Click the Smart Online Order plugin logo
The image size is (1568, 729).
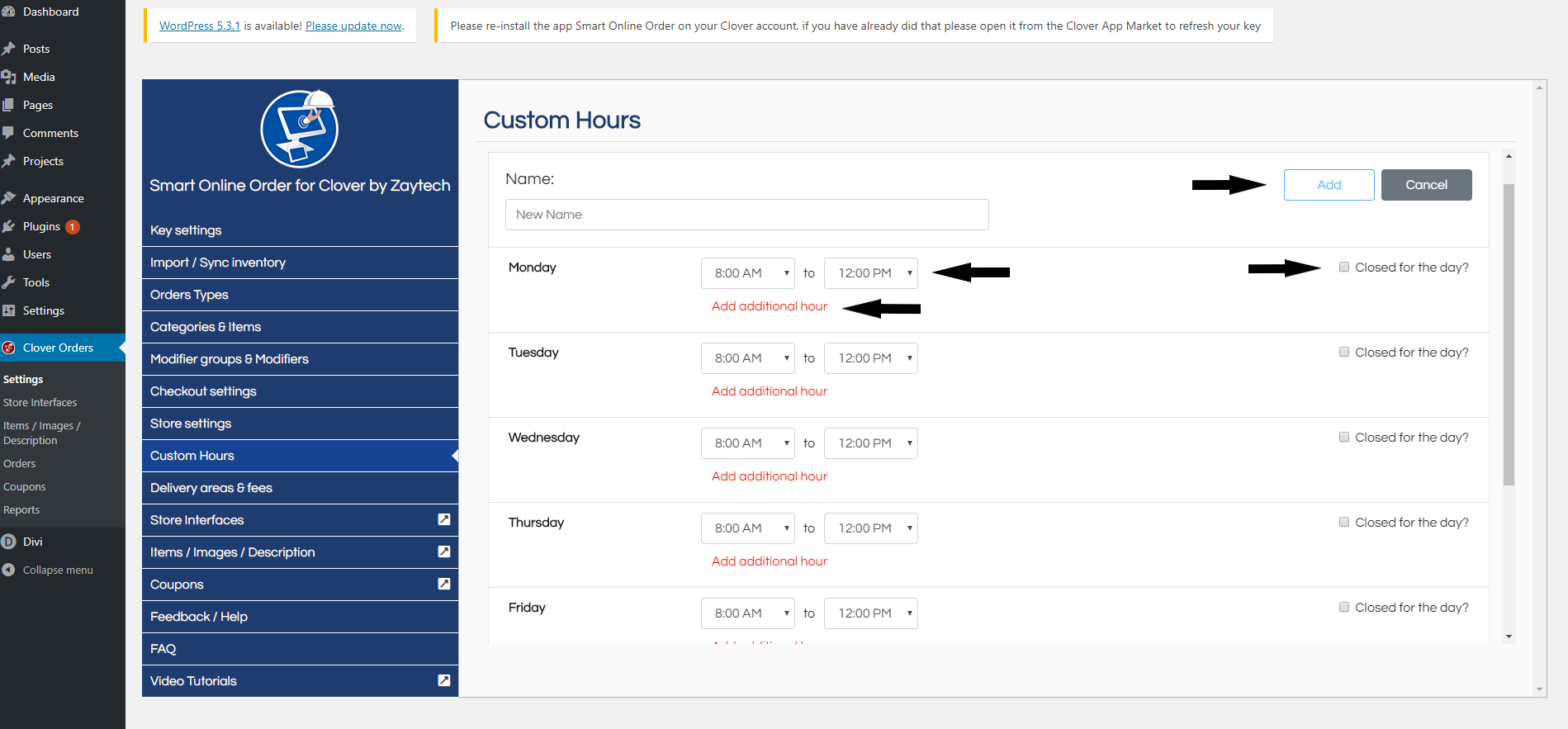[x=300, y=129]
